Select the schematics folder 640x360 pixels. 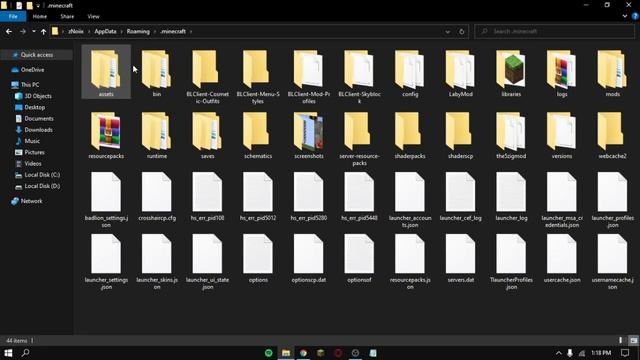click(258, 135)
